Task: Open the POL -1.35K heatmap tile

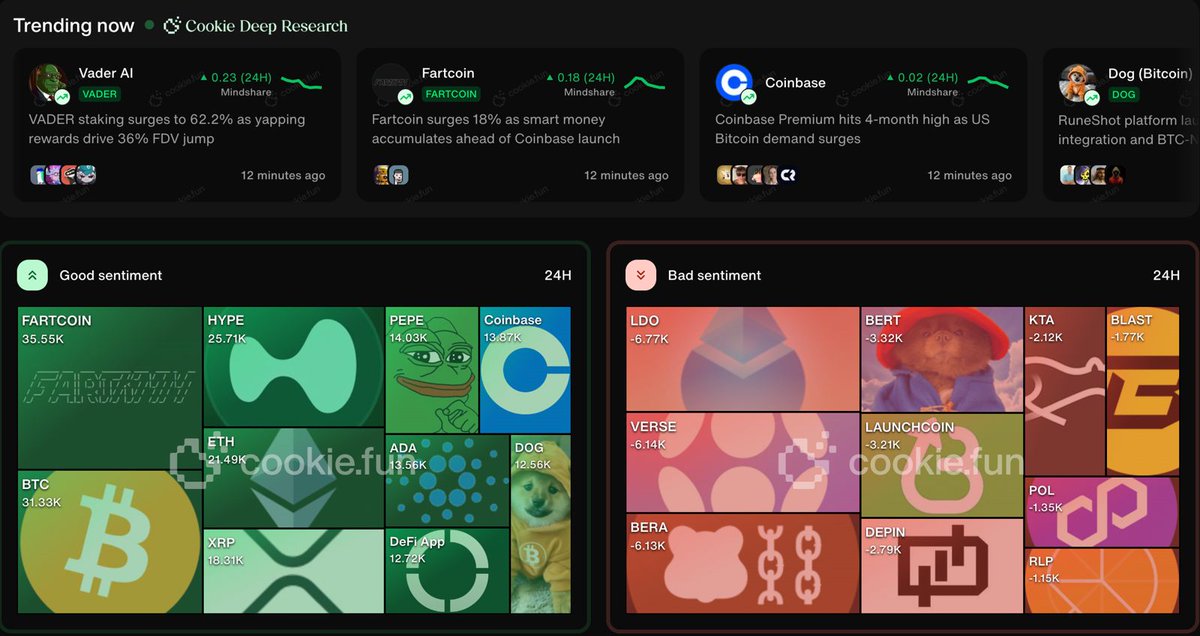Action: pos(1102,512)
